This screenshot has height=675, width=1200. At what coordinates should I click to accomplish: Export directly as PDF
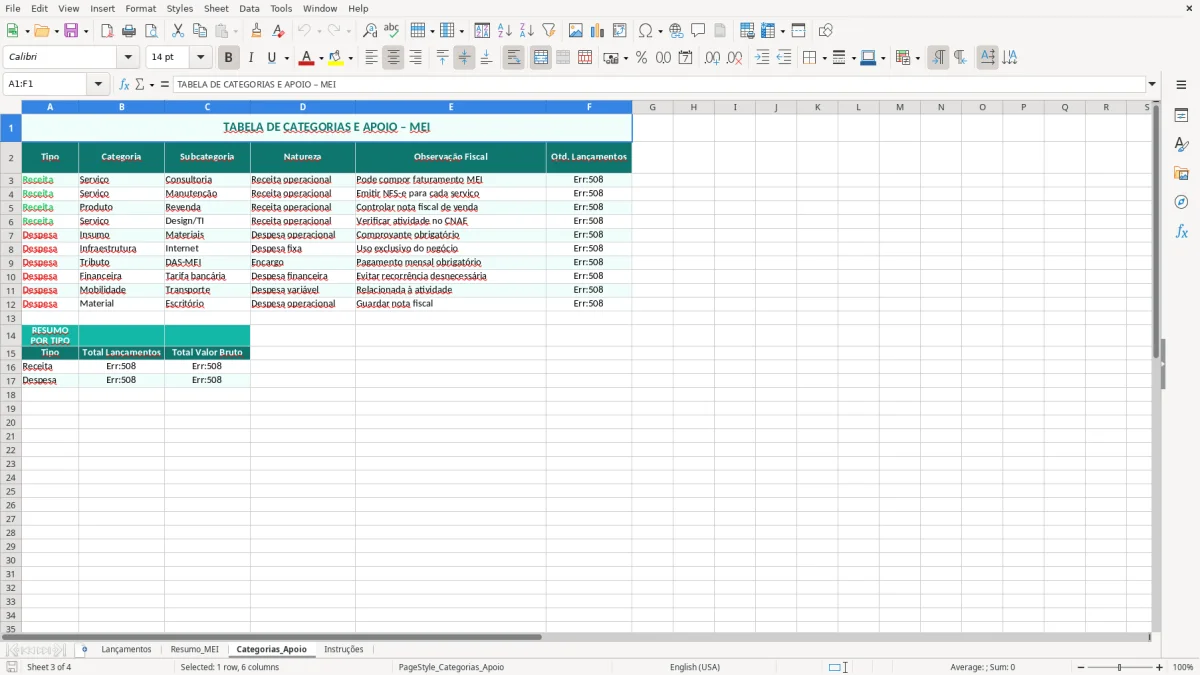tap(107, 31)
